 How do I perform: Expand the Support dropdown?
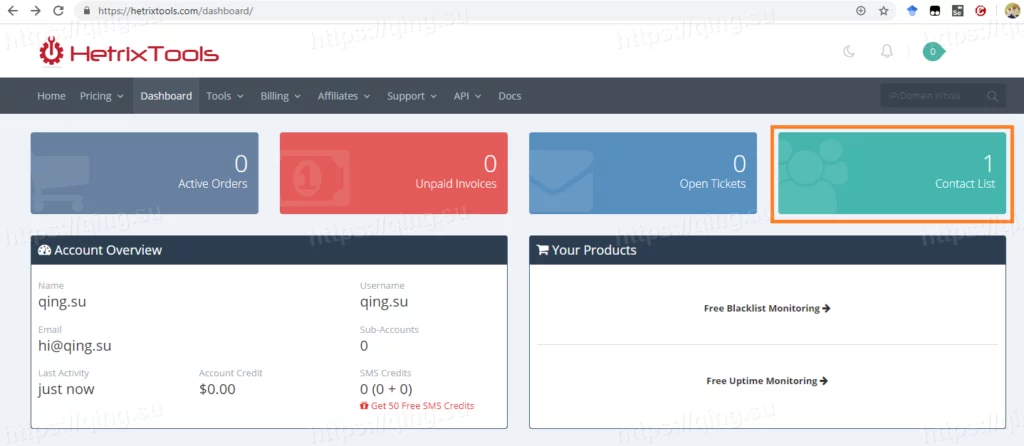pos(411,96)
